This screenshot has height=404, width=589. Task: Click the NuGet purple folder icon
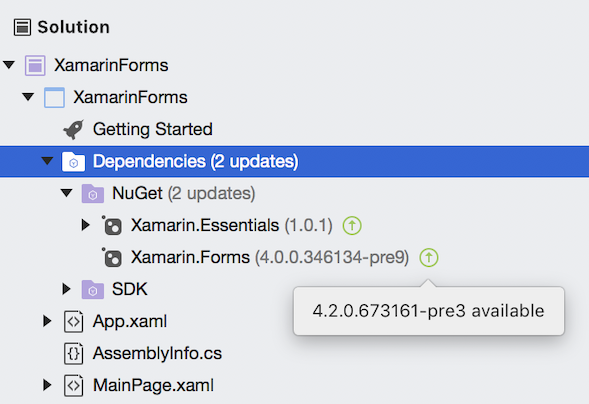(x=93, y=194)
